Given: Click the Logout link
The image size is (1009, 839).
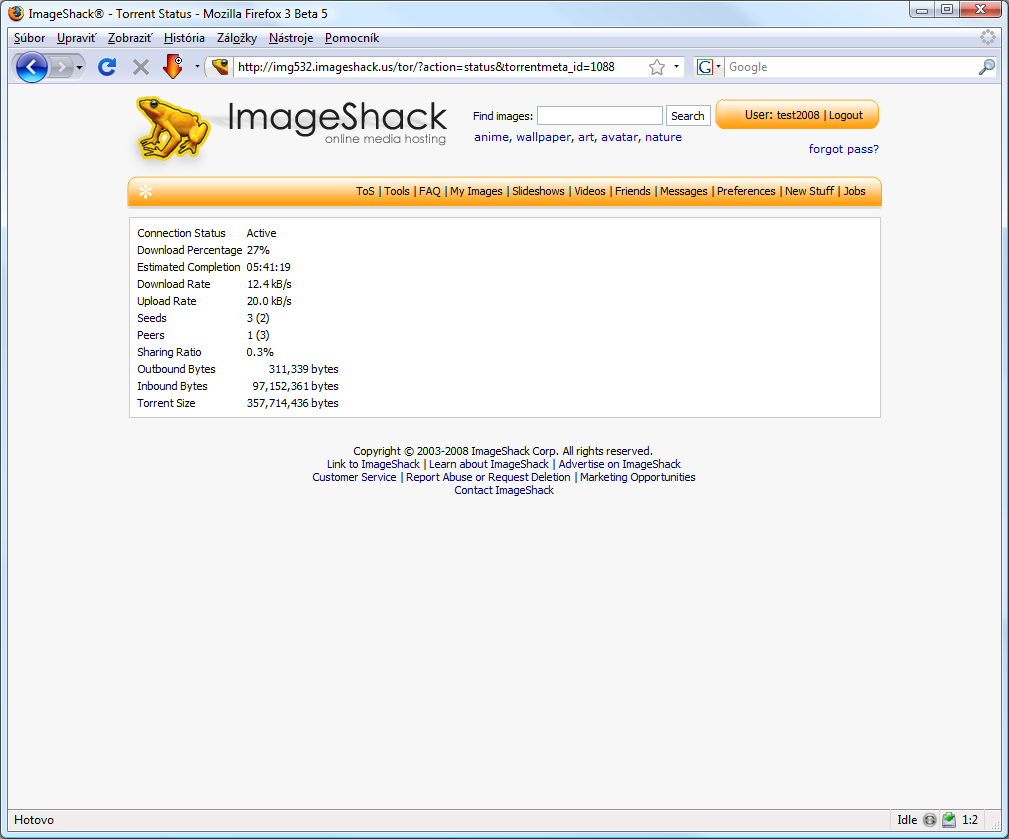Looking at the screenshot, I should pyautogui.click(x=846, y=115).
